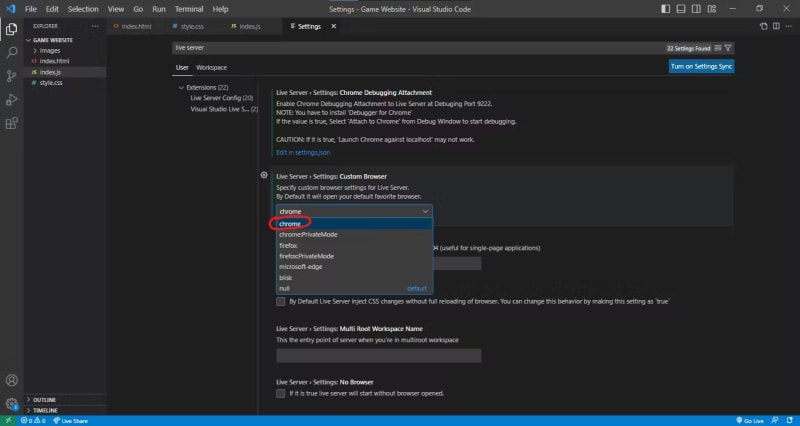The height and width of the screenshot is (426, 800).
Task: Select the User settings tab
Action: [182, 67]
